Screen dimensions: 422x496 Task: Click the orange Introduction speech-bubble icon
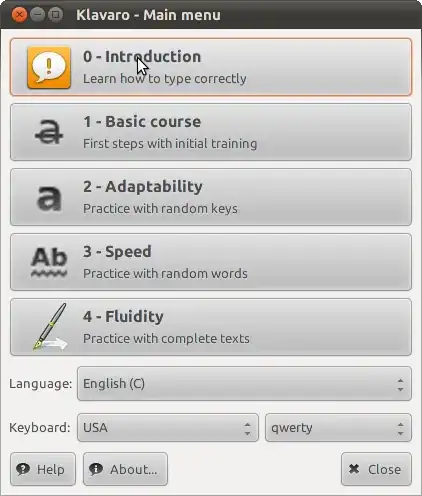[49, 67]
